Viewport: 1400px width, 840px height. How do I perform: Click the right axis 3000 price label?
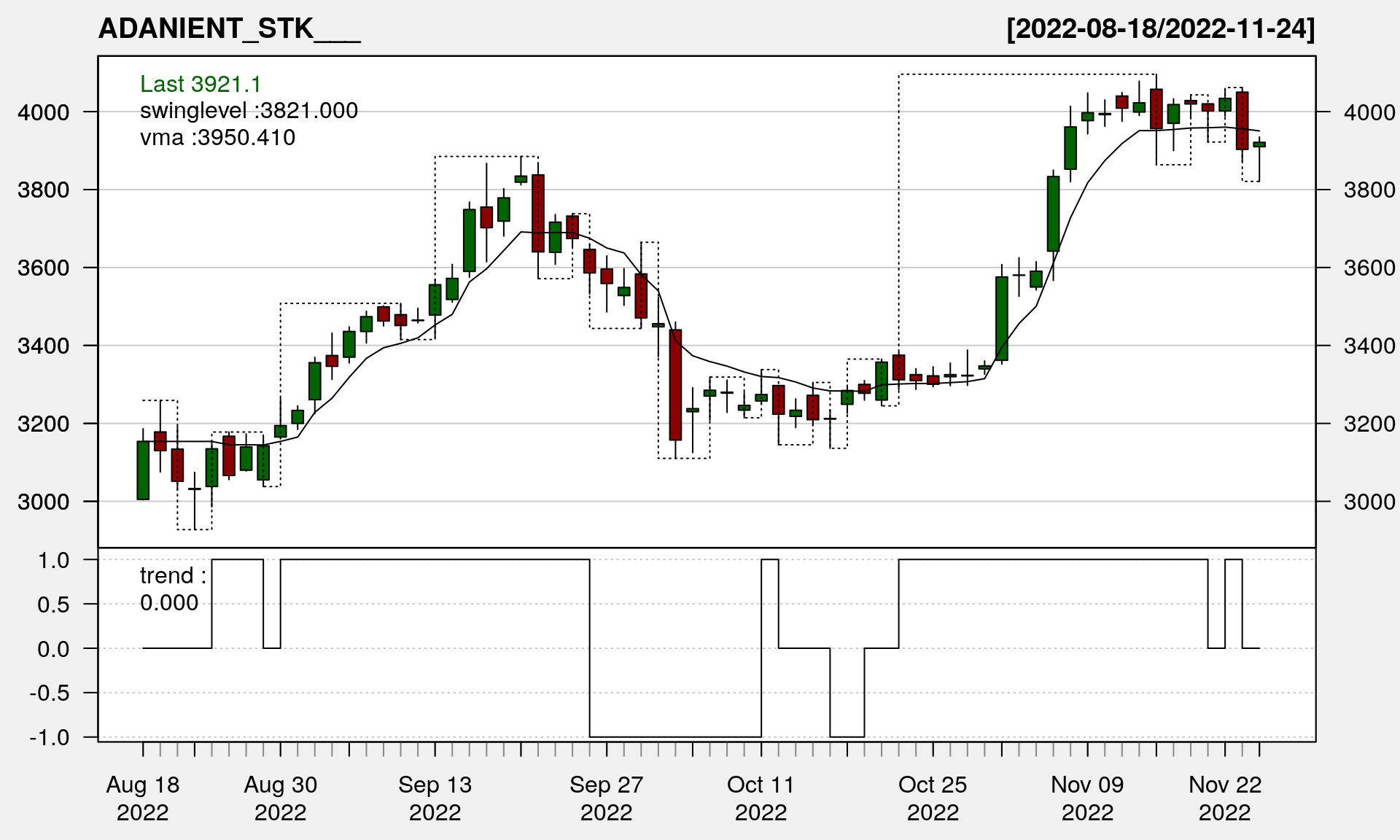coord(1369,502)
